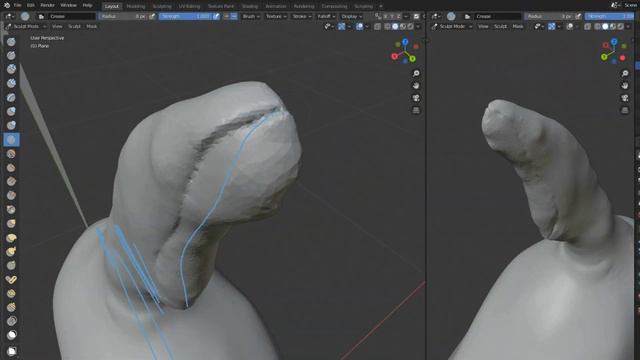Click pan hand icon in left viewport
Screen dimensions: 640x360
click(x=416, y=86)
